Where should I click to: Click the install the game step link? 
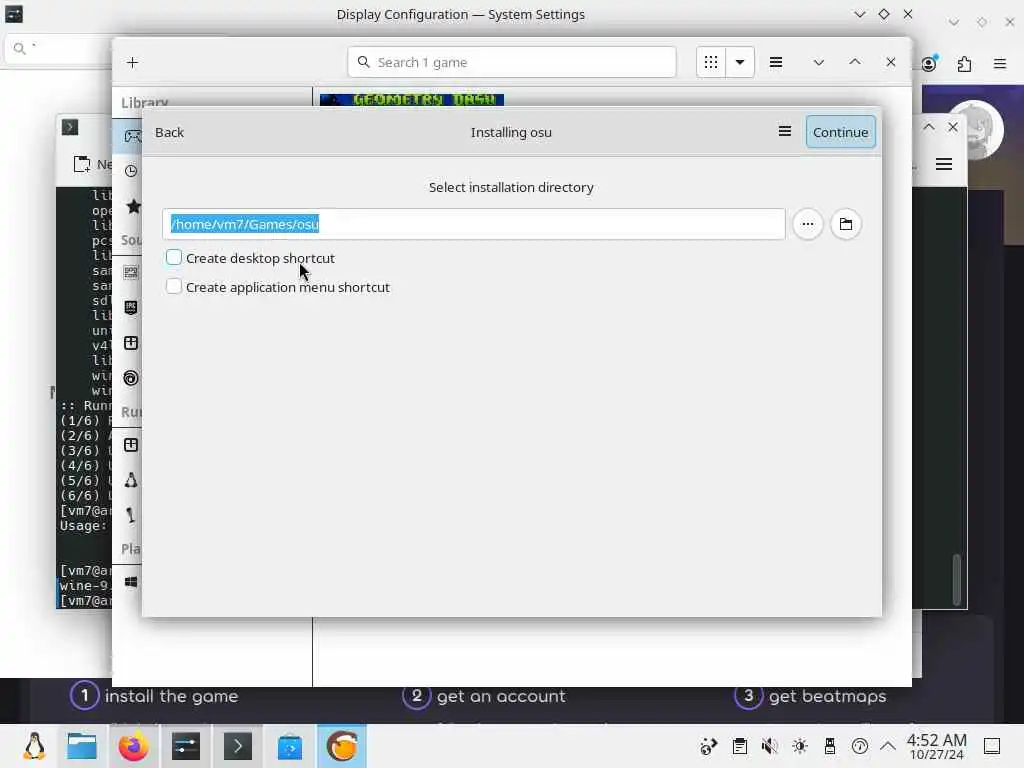tap(155, 696)
